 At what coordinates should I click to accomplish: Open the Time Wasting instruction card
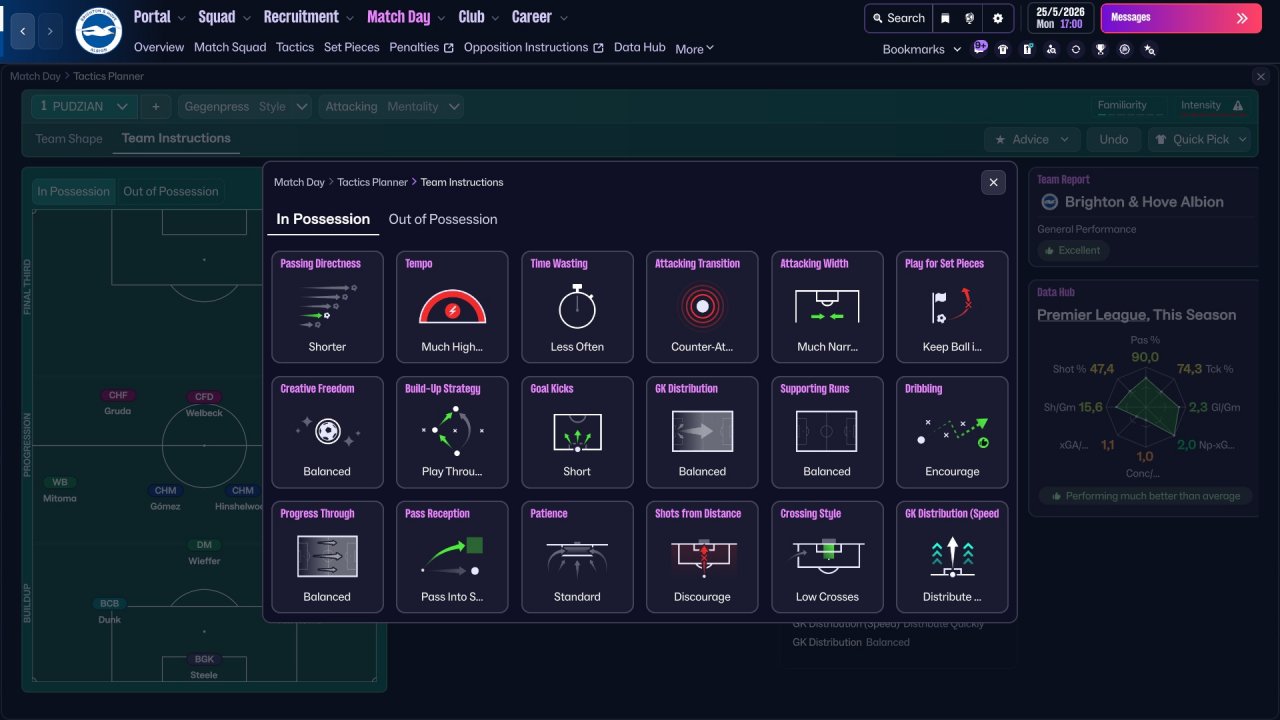577,307
